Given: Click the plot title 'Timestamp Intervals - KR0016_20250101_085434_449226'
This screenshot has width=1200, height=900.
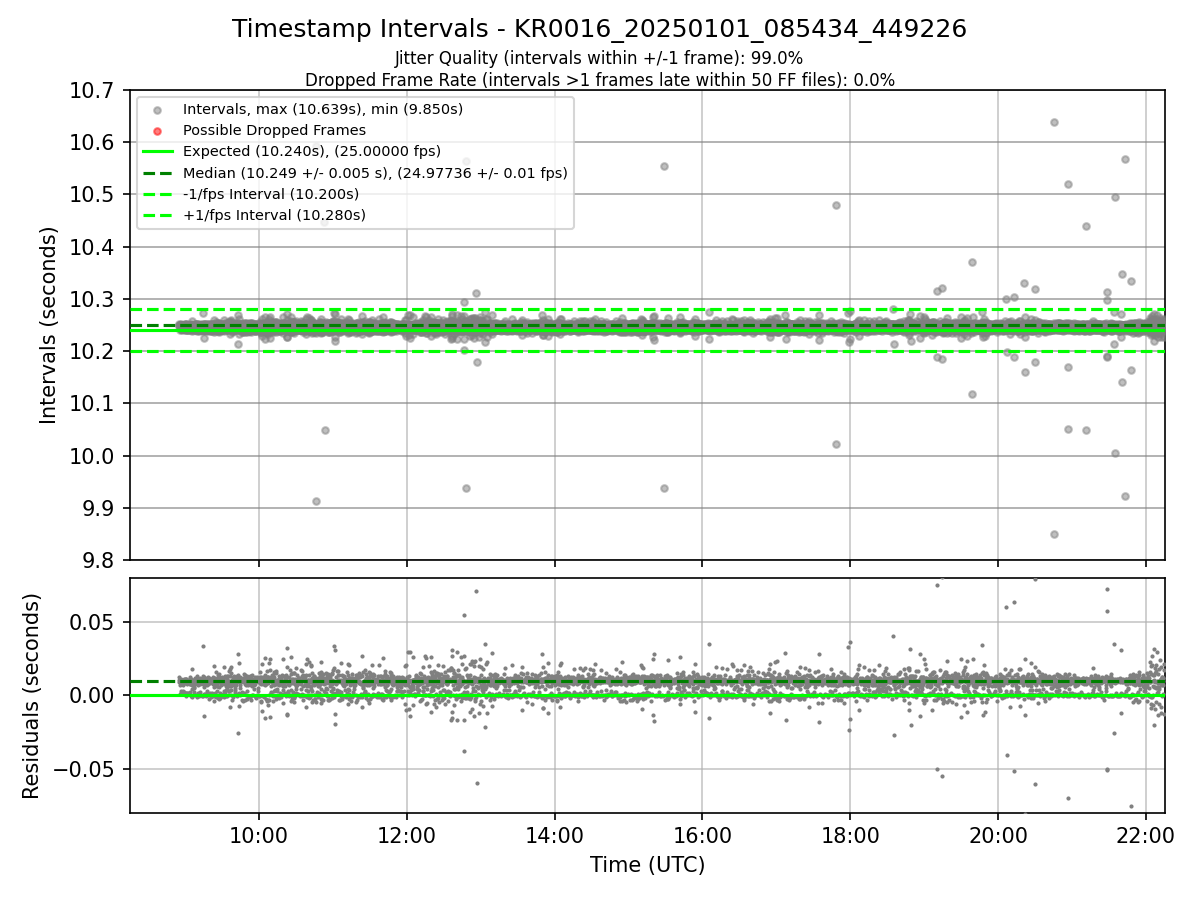Looking at the screenshot, I should point(599,29).
